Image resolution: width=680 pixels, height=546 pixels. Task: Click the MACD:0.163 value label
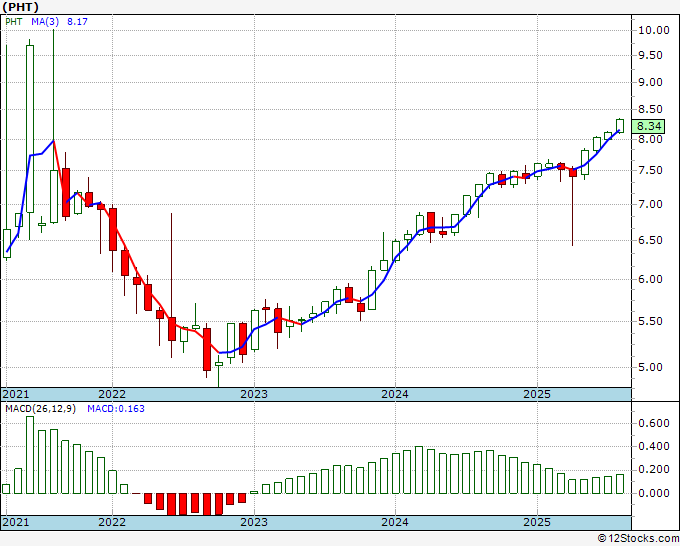(x=116, y=409)
